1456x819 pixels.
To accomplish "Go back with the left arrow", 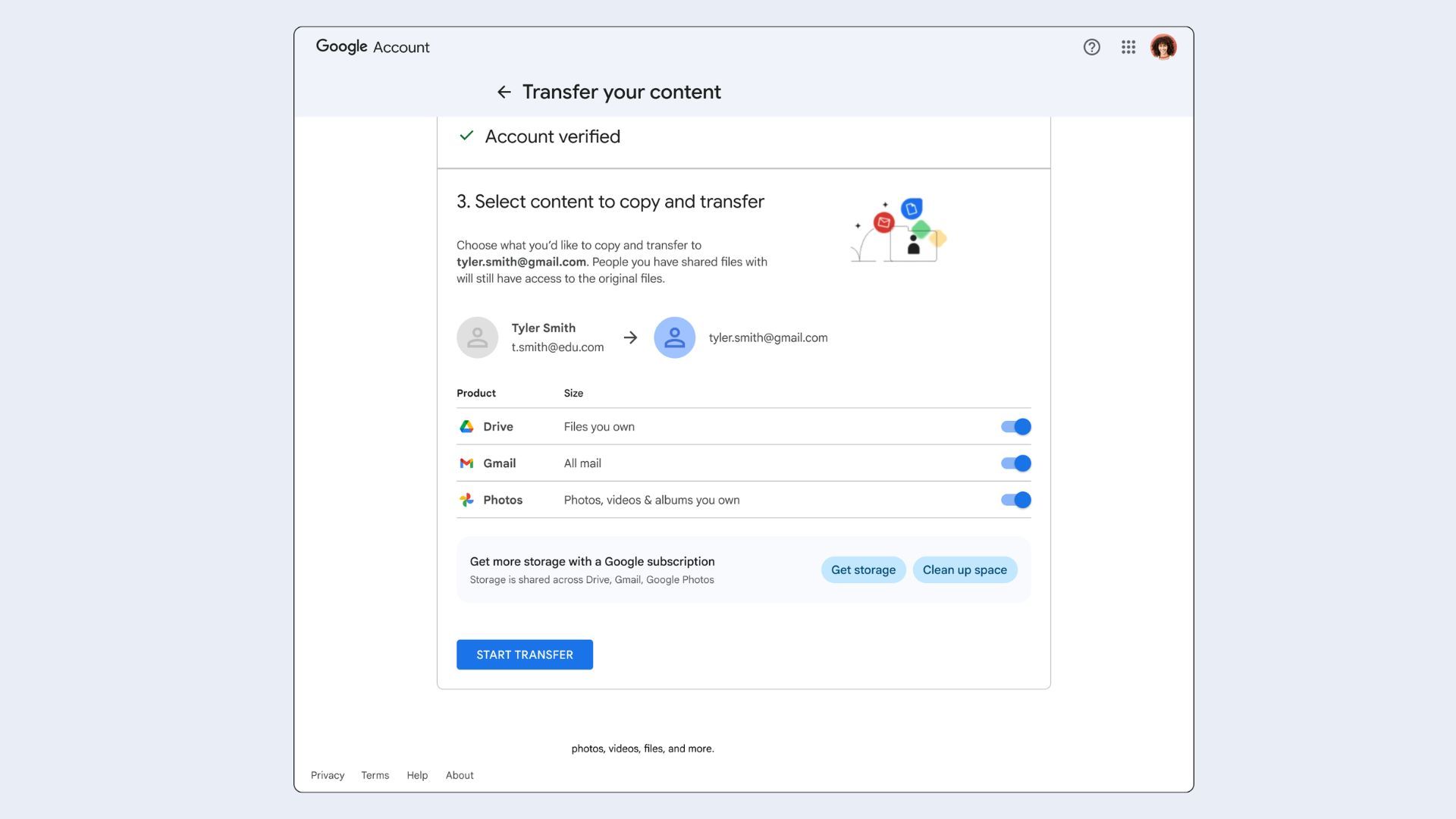I will pyautogui.click(x=504, y=92).
